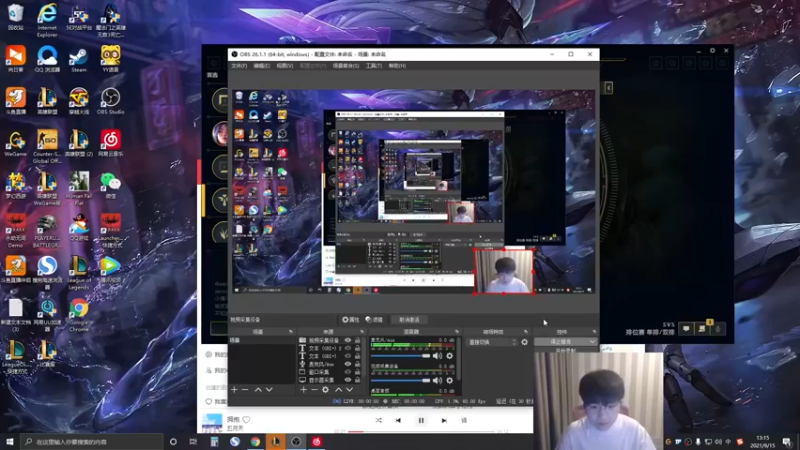Screen dimensions: 800x450
Task: Pop out the scenes dock panel
Action: pyautogui.click(x=291, y=332)
